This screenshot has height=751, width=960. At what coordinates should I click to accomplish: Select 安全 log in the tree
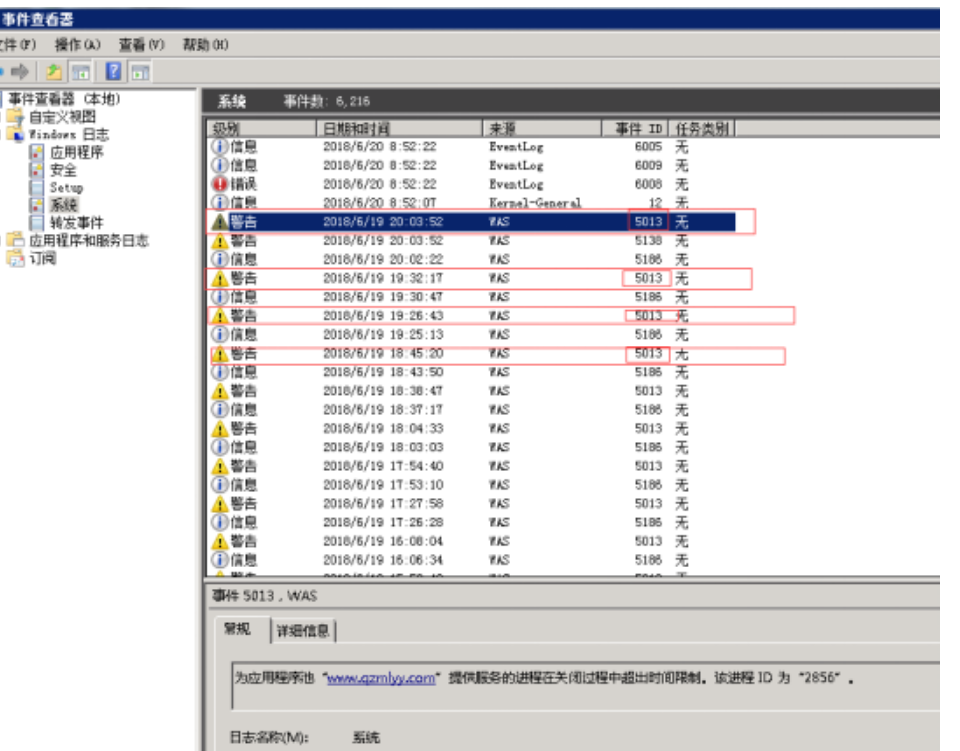coord(63,170)
